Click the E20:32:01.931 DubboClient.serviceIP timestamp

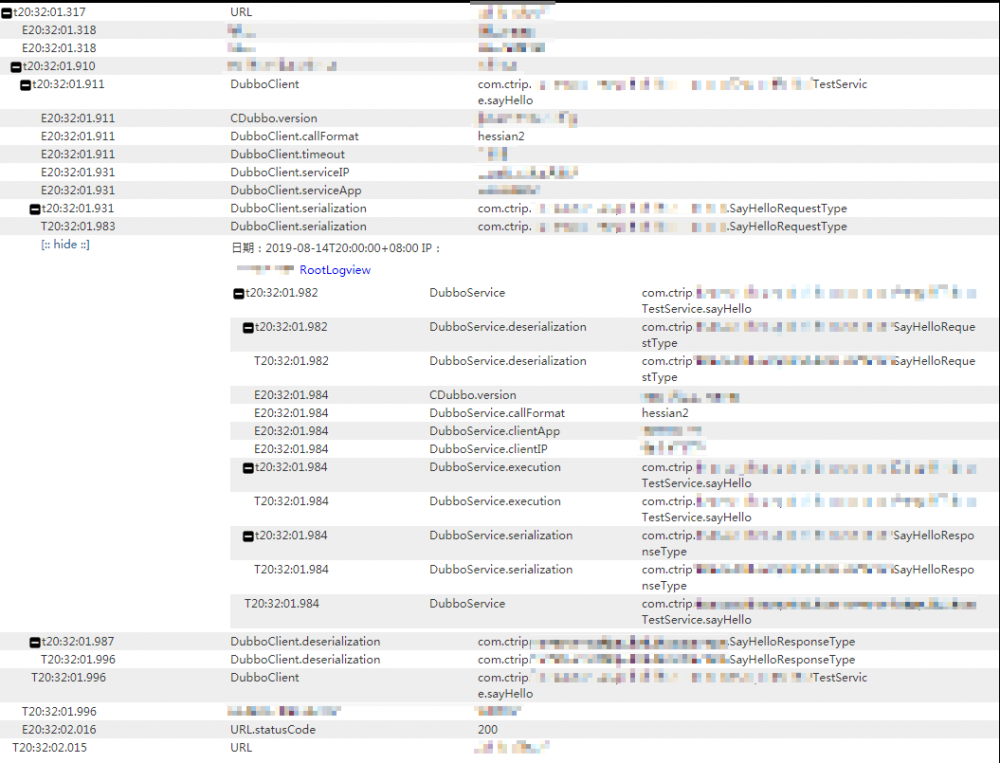[x=78, y=172]
